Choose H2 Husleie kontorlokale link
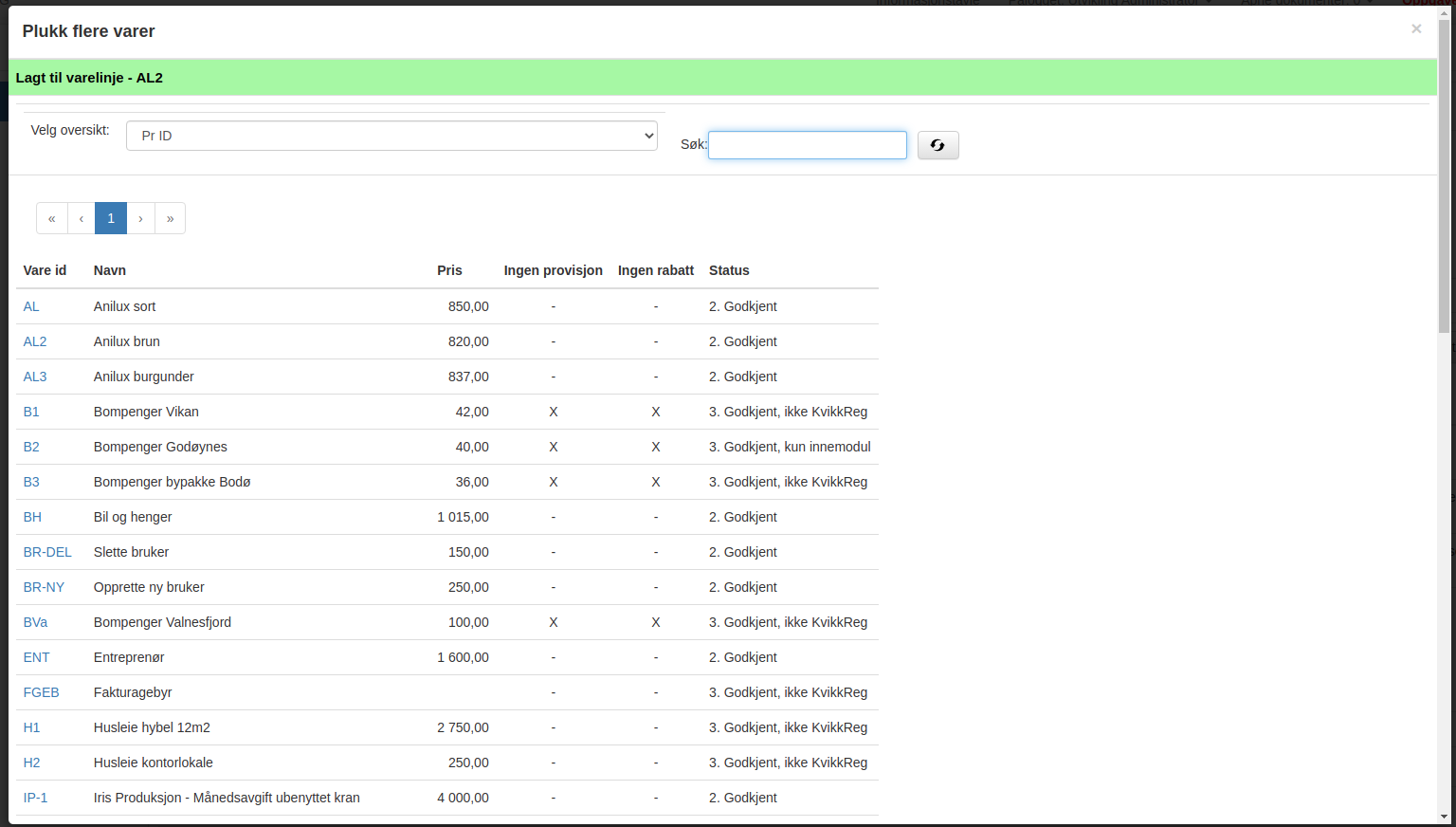The height and width of the screenshot is (827, 1456). click(x=31, y=763)
